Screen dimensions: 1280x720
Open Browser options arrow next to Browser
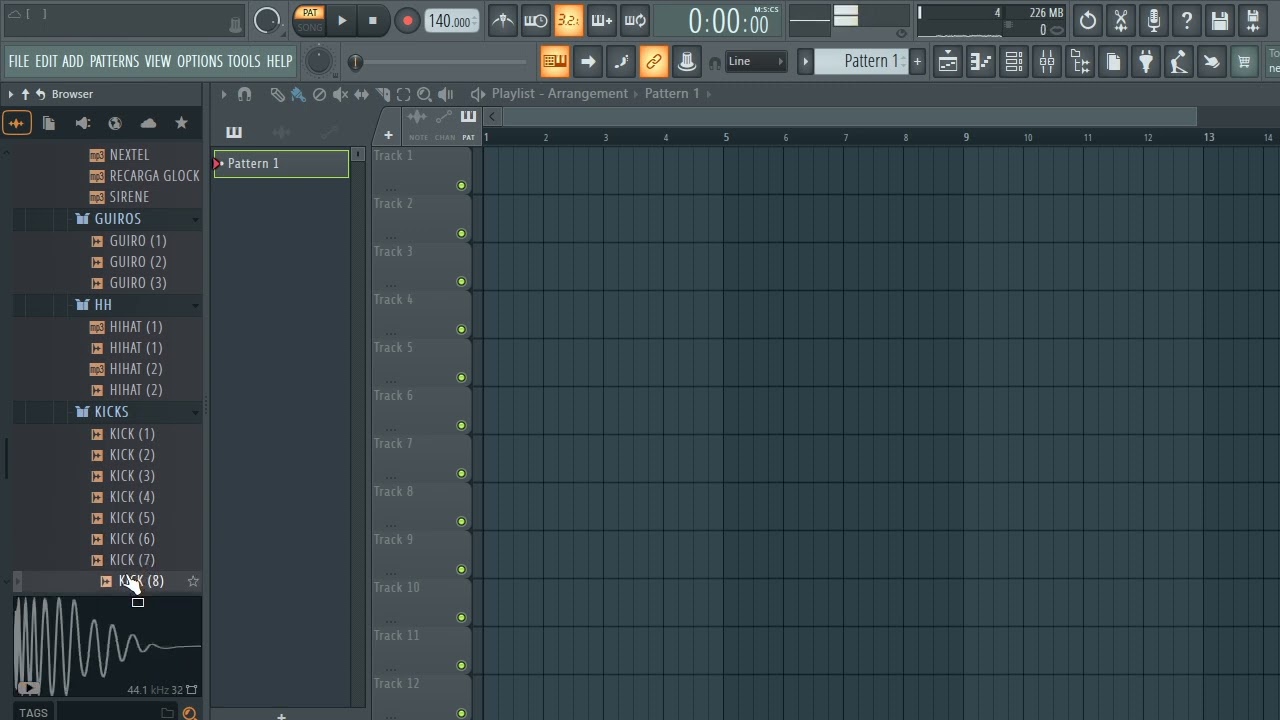(11, 94)
